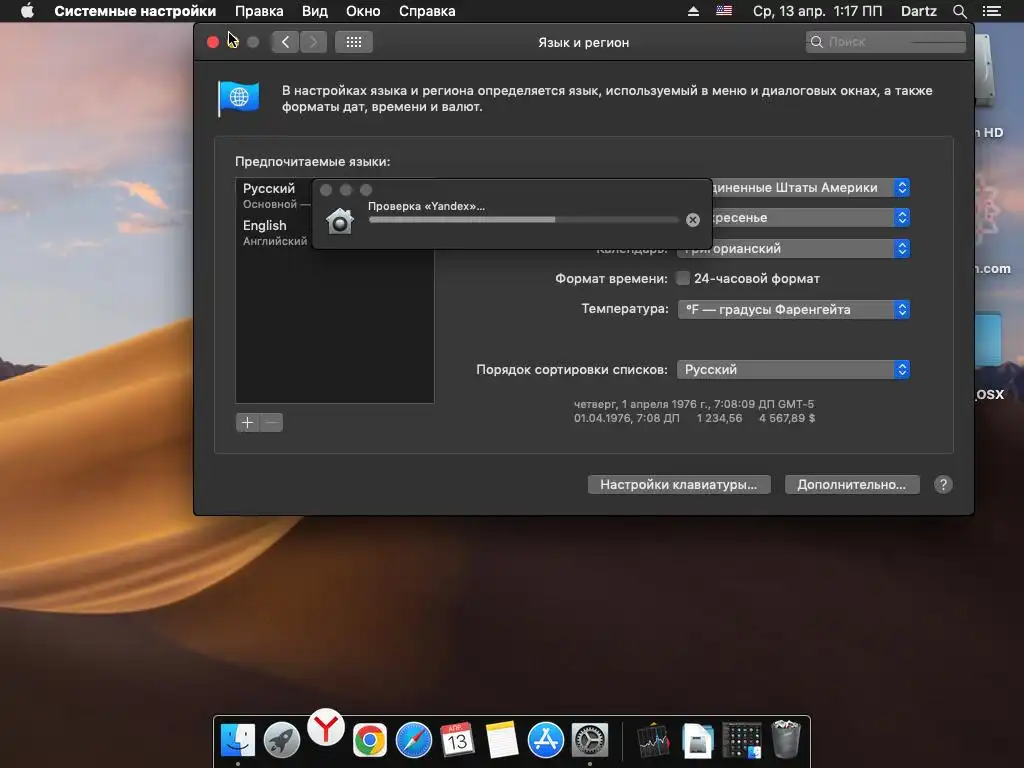Open Notes app in the Dock
Screen dimensions: 1024x768
502,740
